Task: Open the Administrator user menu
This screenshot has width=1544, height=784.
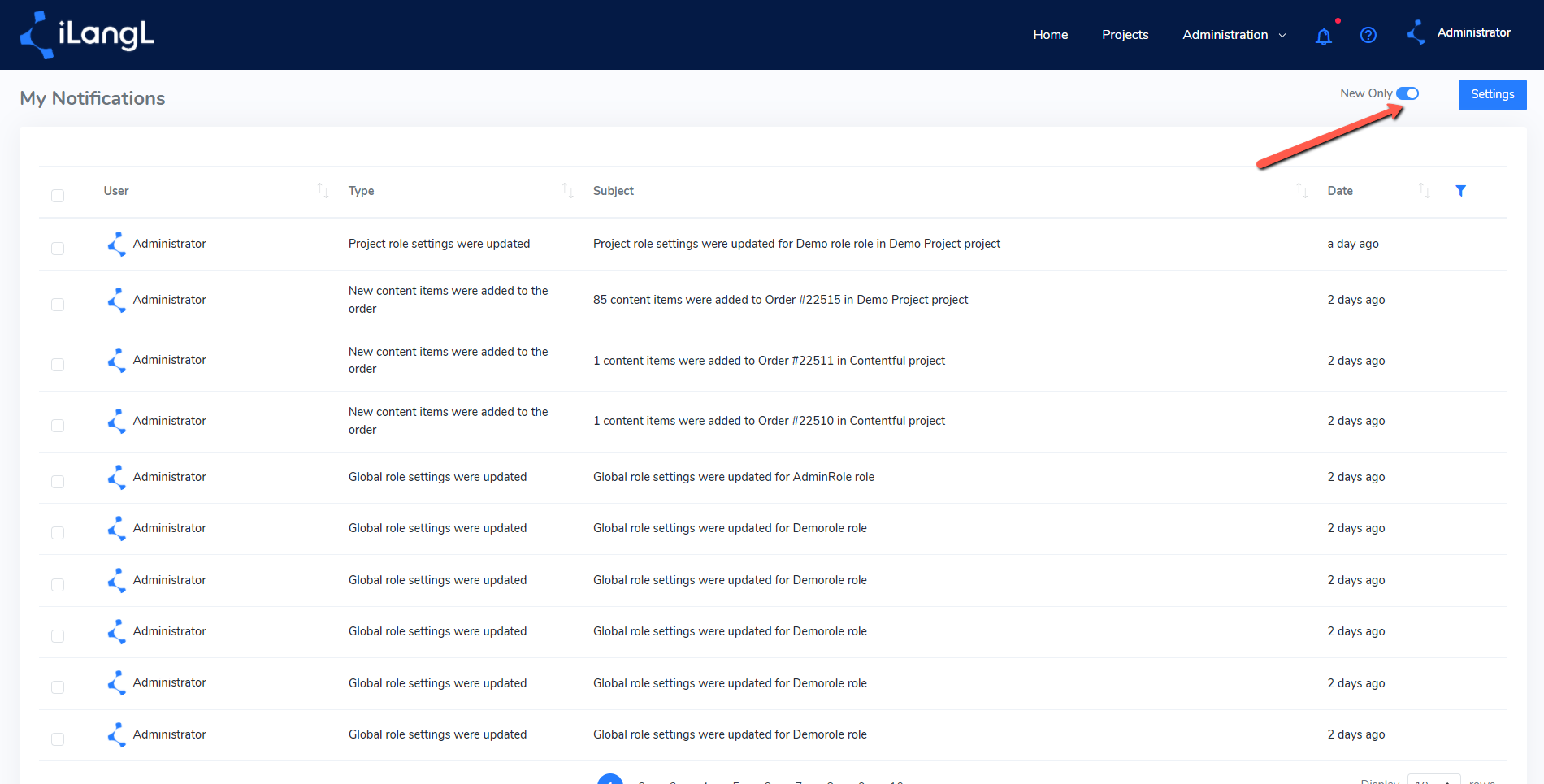Action: pos(1474,32)
